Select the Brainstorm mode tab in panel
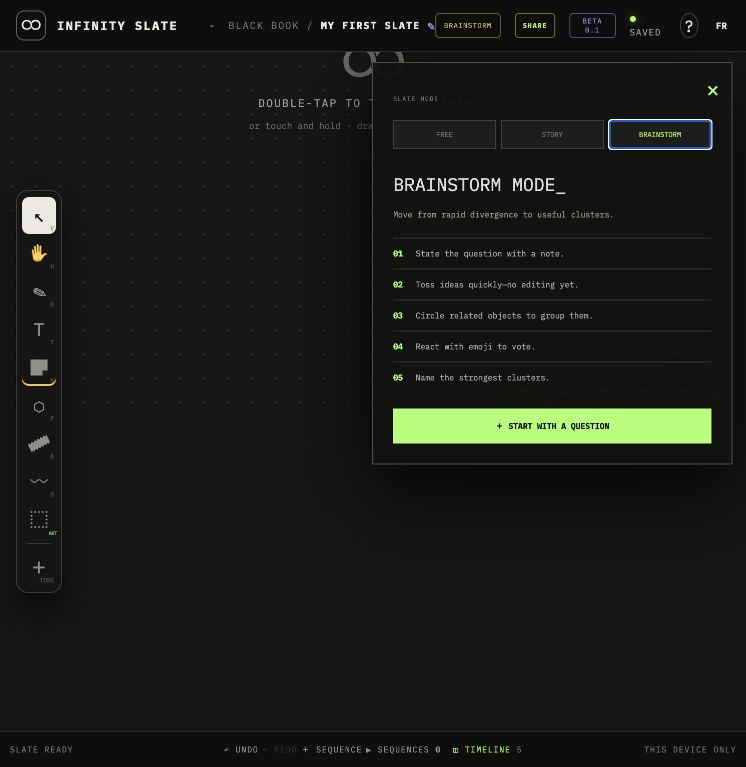 pyautogui.click(x=660, y=135)
